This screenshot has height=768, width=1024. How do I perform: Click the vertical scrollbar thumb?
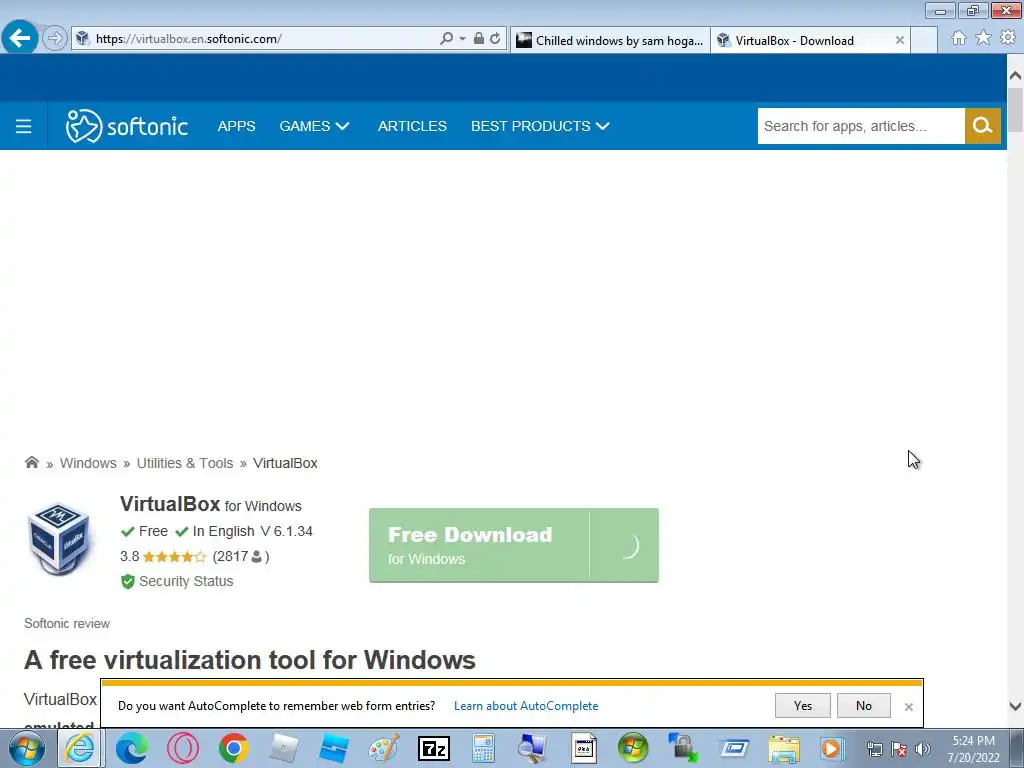point(1015,109)
